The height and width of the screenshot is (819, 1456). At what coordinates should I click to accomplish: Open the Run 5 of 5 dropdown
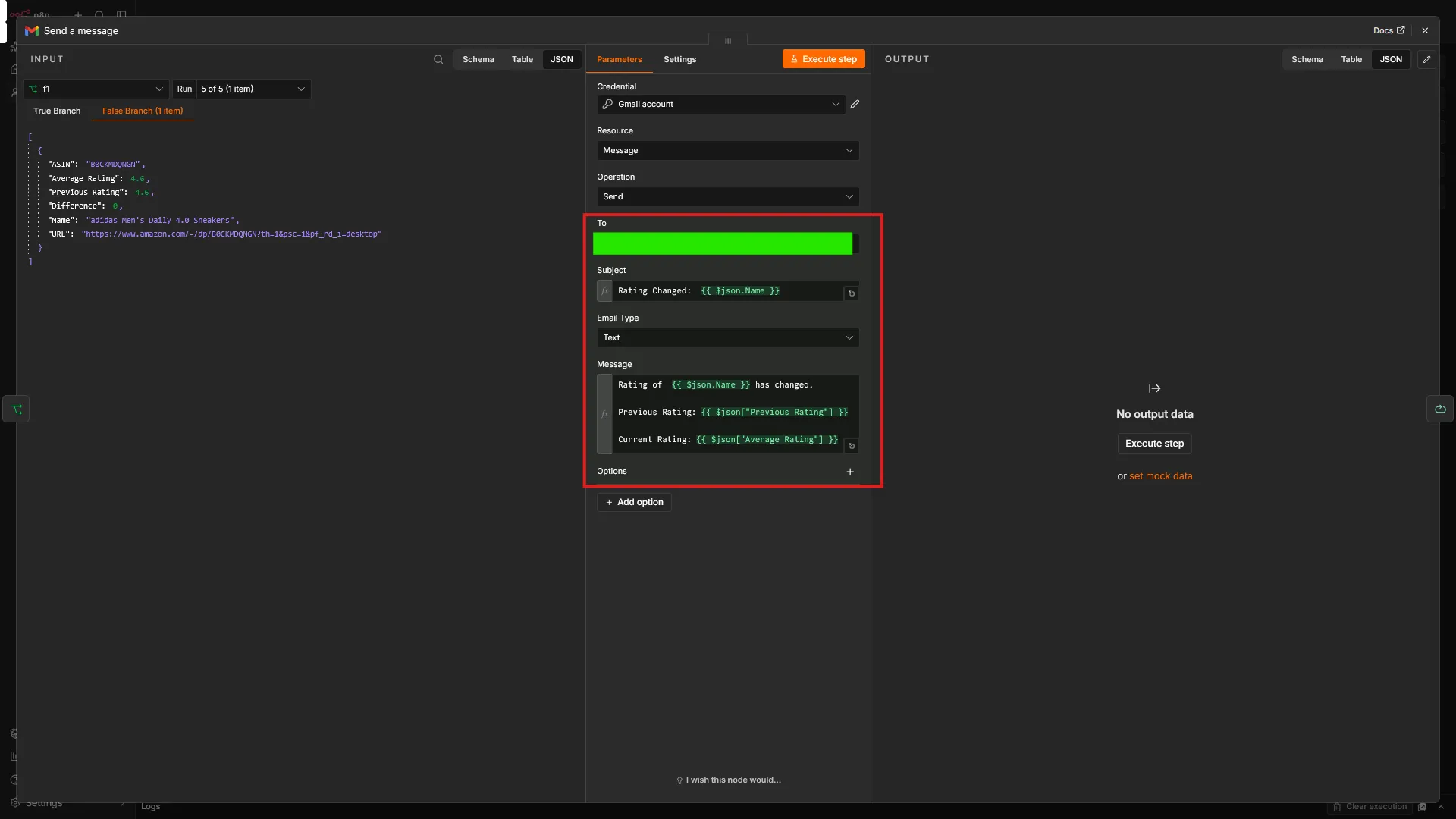(253, 89)
